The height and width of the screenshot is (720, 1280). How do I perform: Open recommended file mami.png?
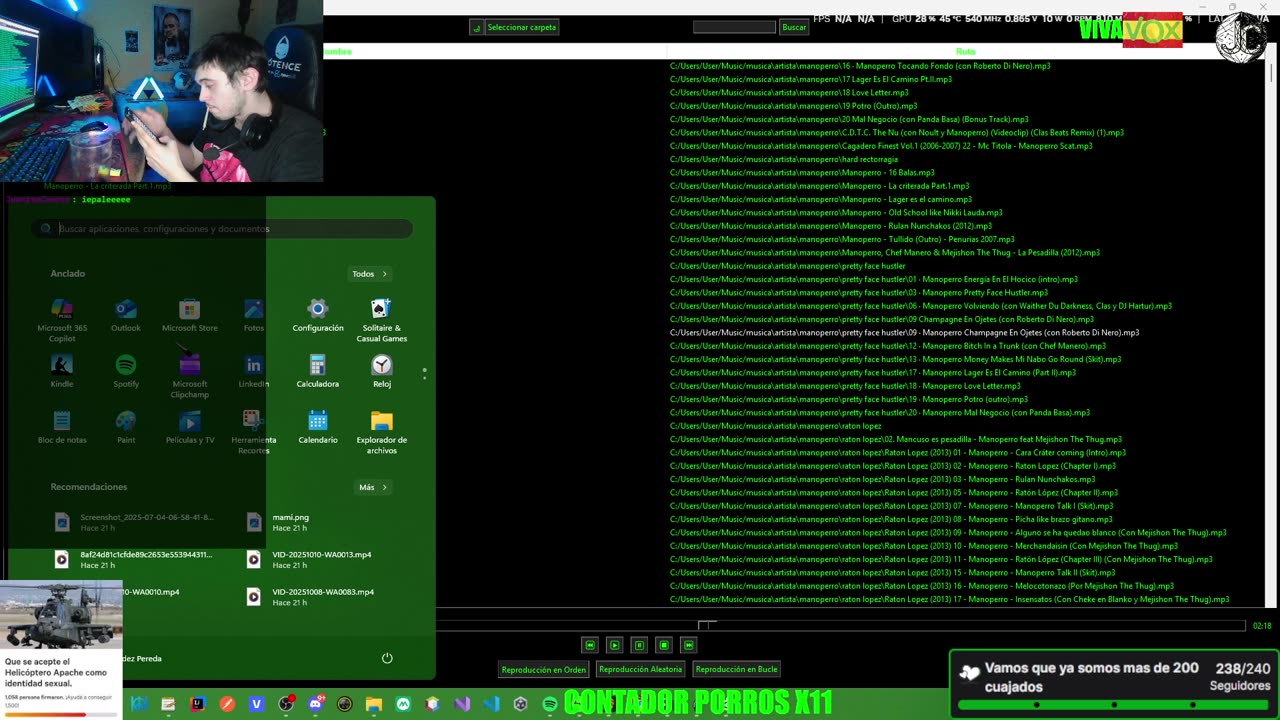coord(291,522)
